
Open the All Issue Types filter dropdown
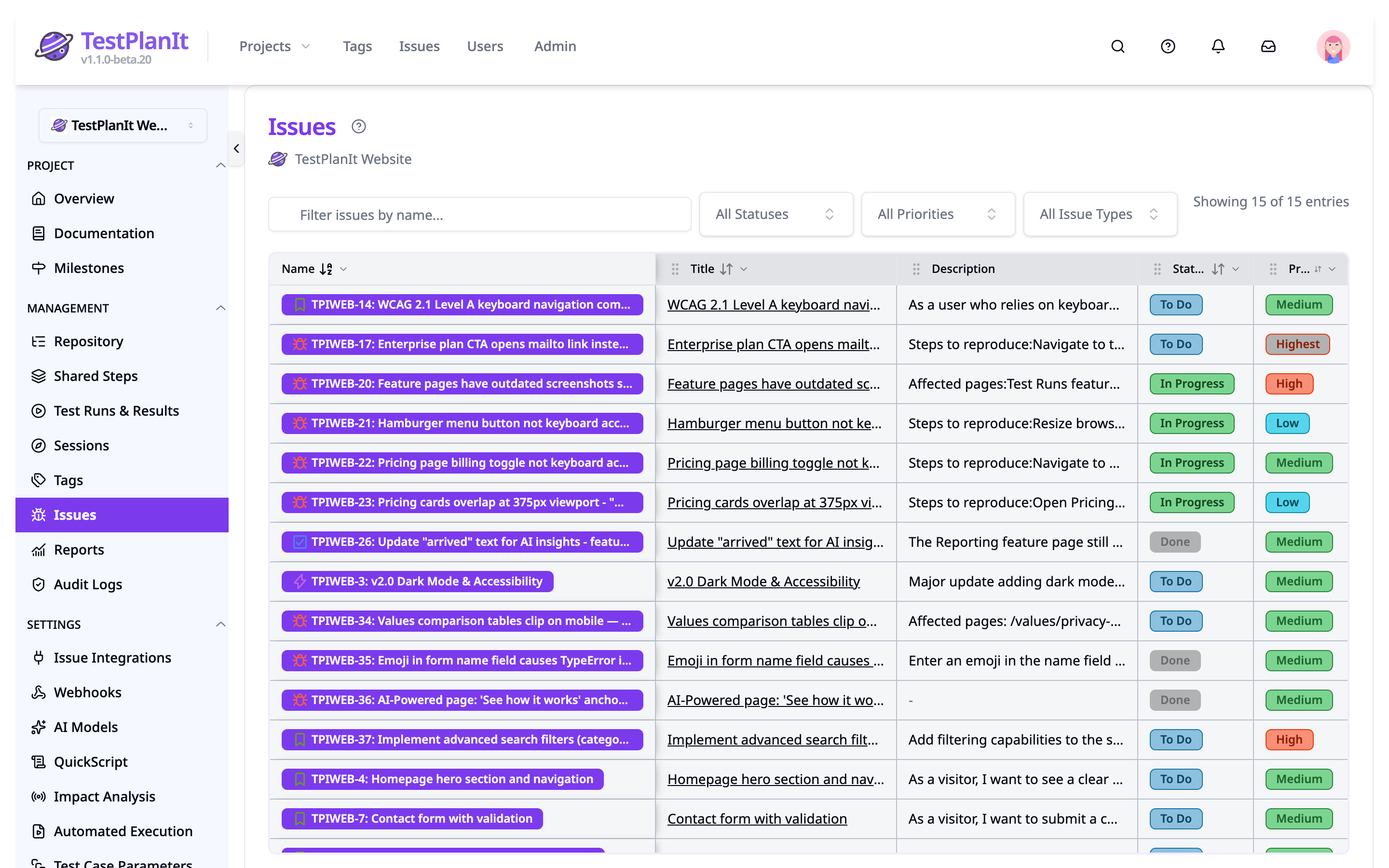[x=1100, y=214]
